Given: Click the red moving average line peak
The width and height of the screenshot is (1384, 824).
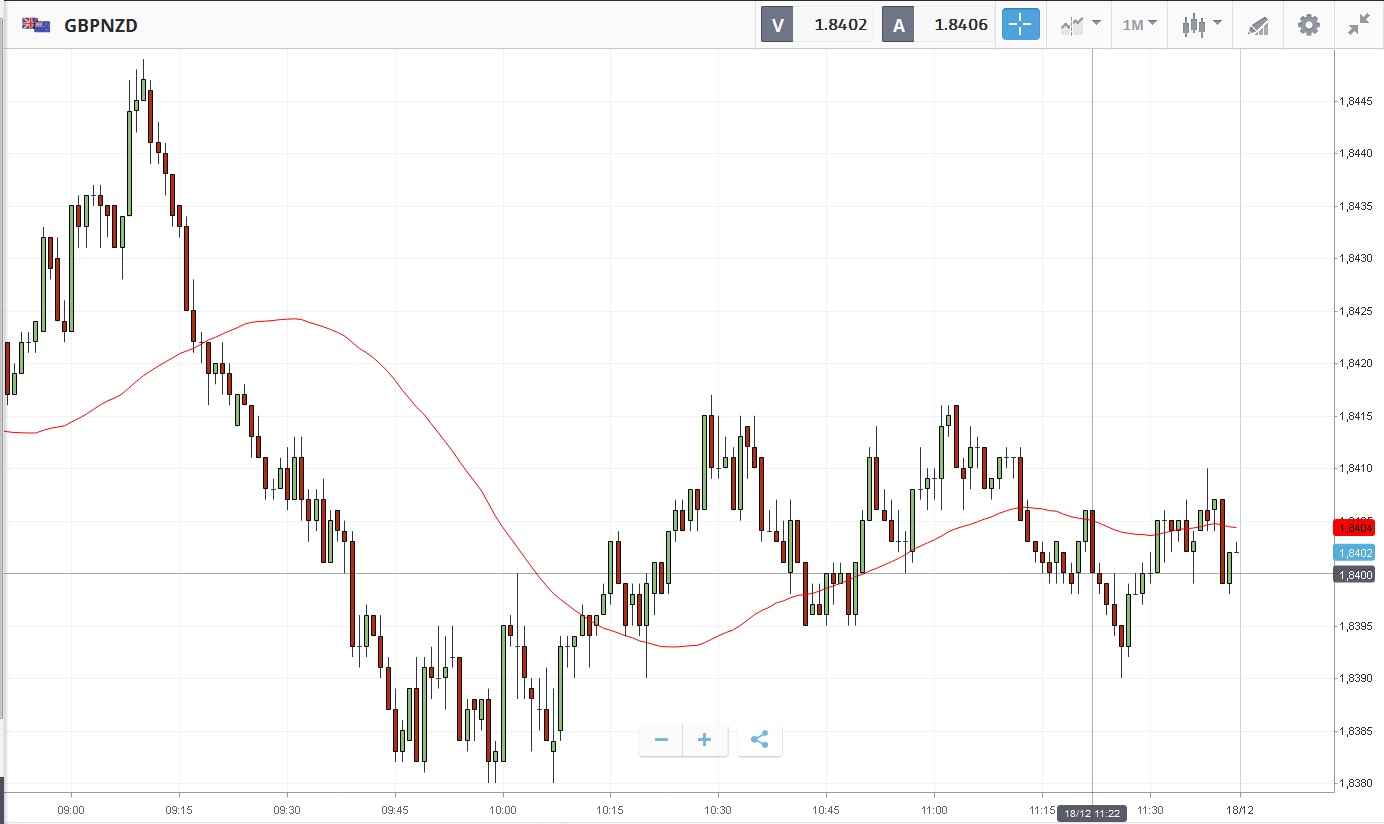Looking at the screenshot, I should click(x=290, y=319).
